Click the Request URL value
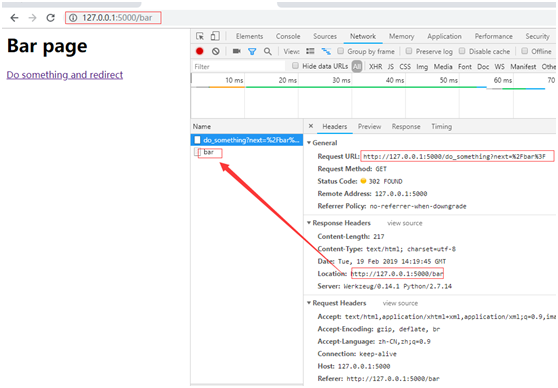Viewport: 558px width, 388px height. click(454, 157)
